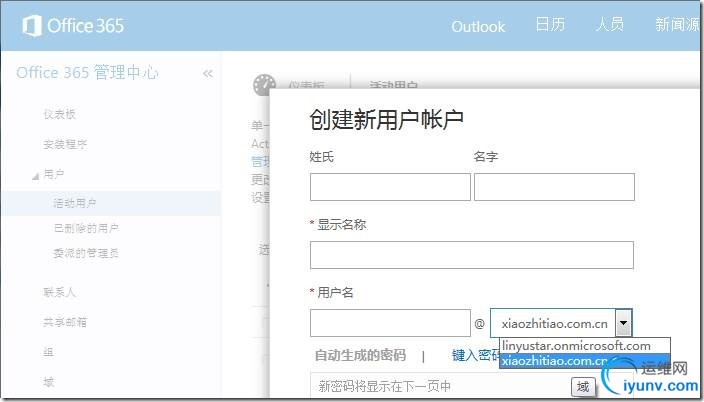Screen dimensions: 704x402
Task: Open 日历 in top navigation
Action: (x=550, y=25)
